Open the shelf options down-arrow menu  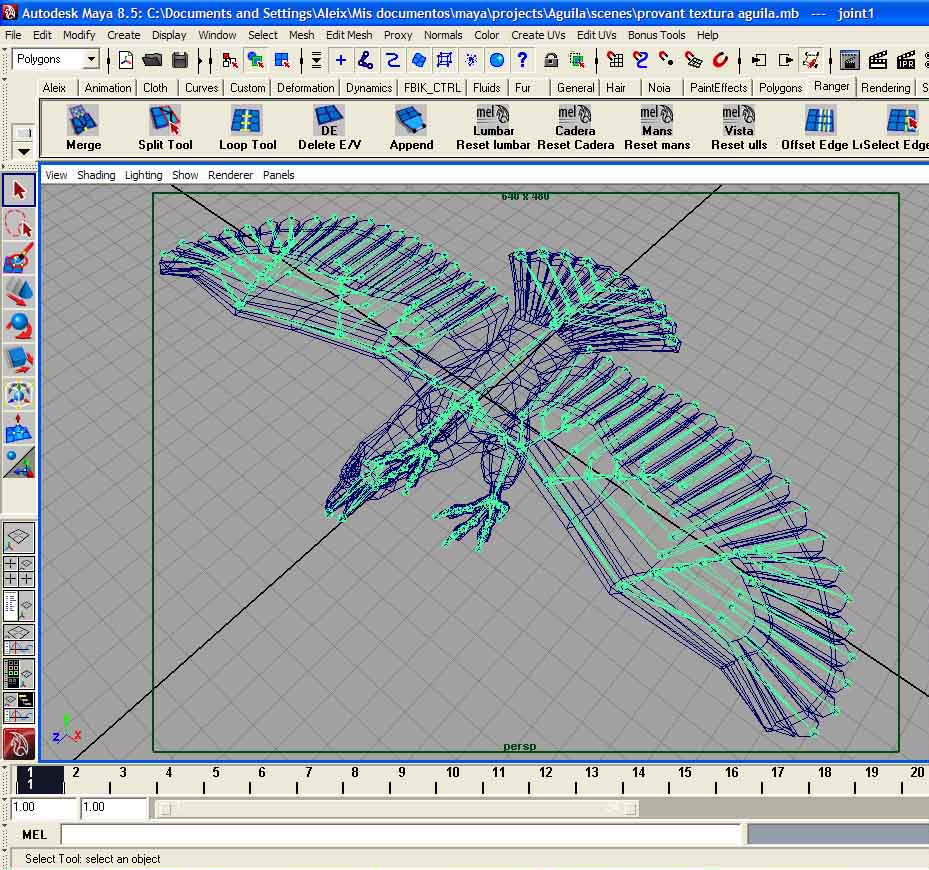23,152
